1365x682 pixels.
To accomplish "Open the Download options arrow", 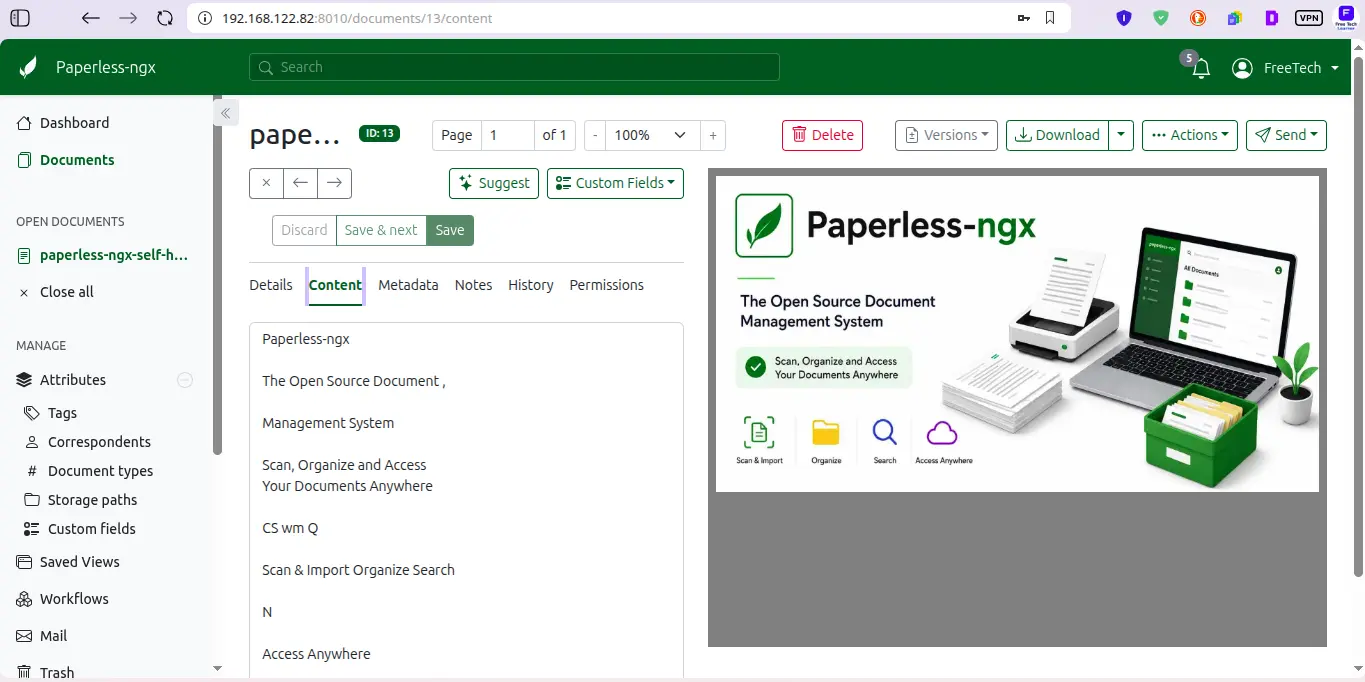I will [1121, 135].
